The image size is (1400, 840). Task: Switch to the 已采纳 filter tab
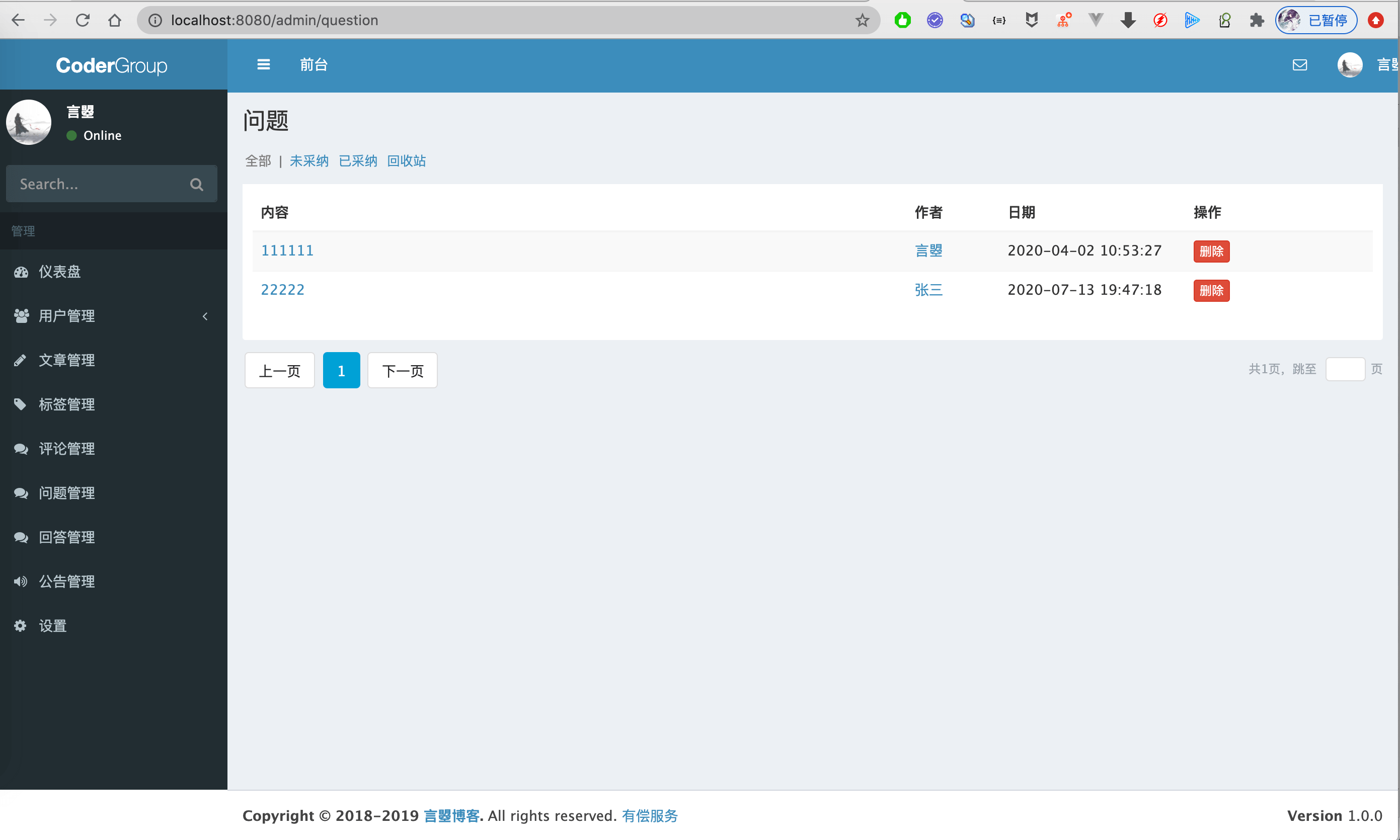pyautogui.click(x=357, y=161)
